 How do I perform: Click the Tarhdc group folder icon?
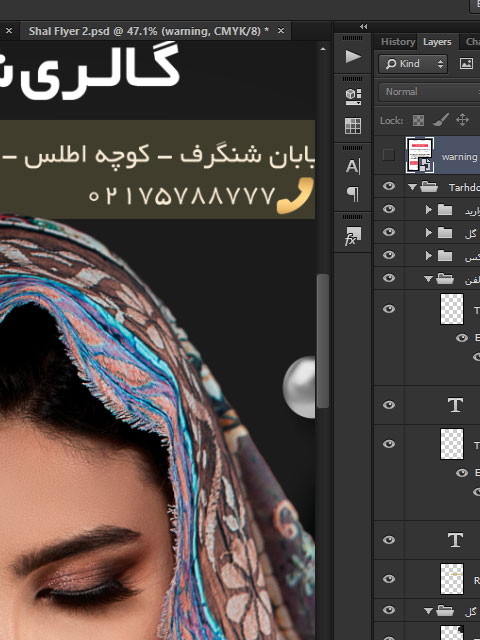(x=429, y=187)
